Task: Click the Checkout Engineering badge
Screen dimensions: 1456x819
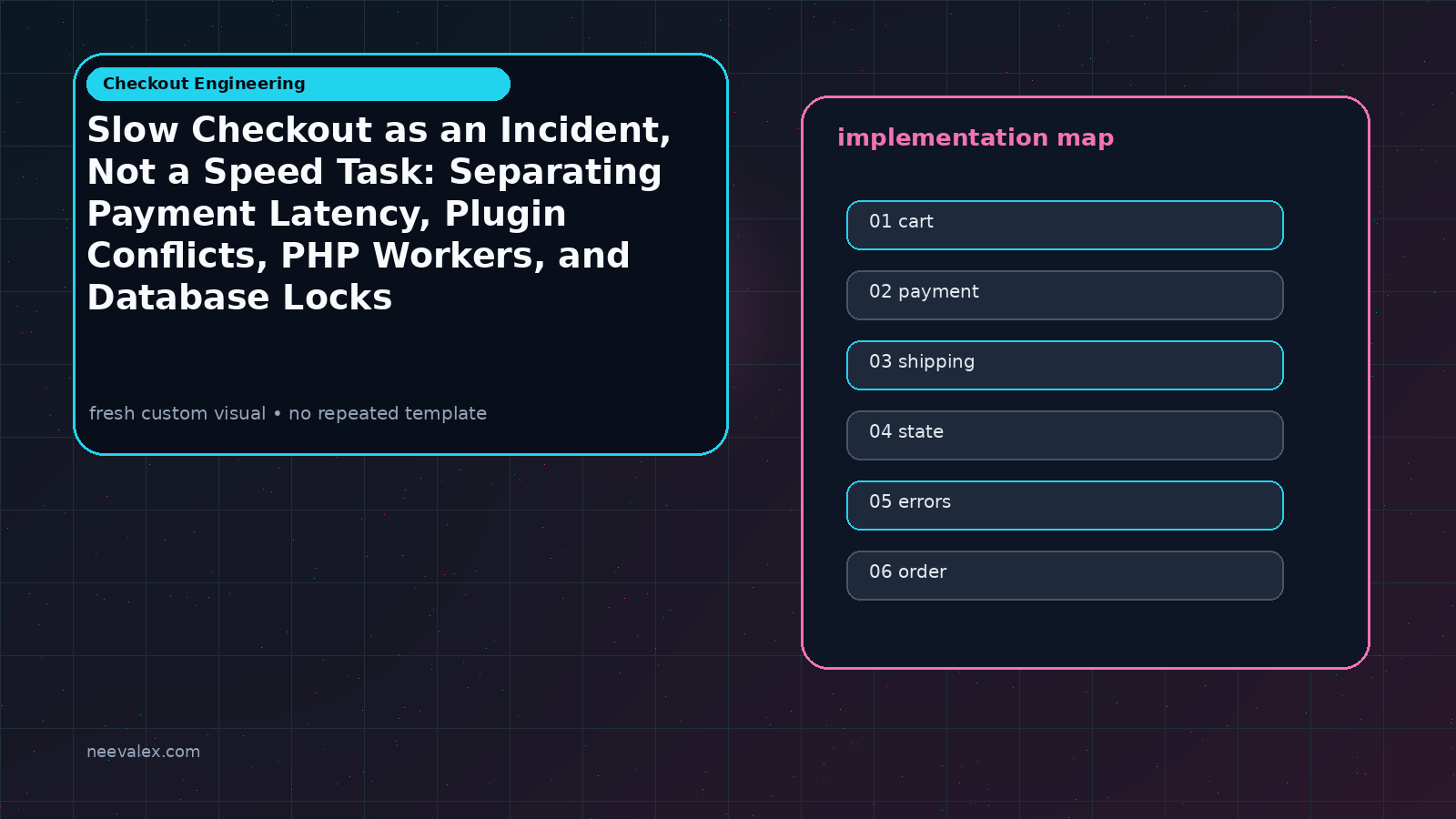Action: (298, 84)
